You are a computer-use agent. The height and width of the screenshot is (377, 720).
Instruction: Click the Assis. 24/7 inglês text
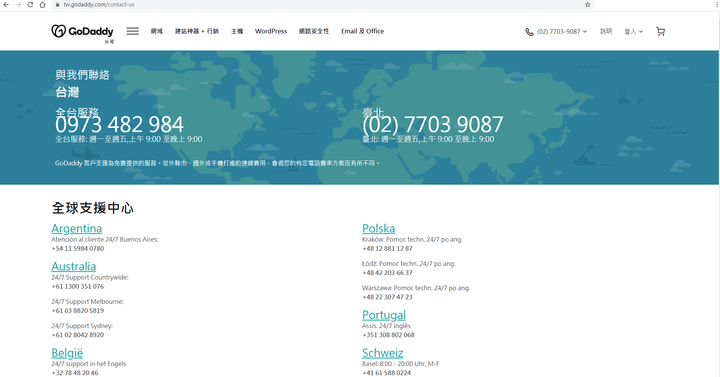coord(386,326)
